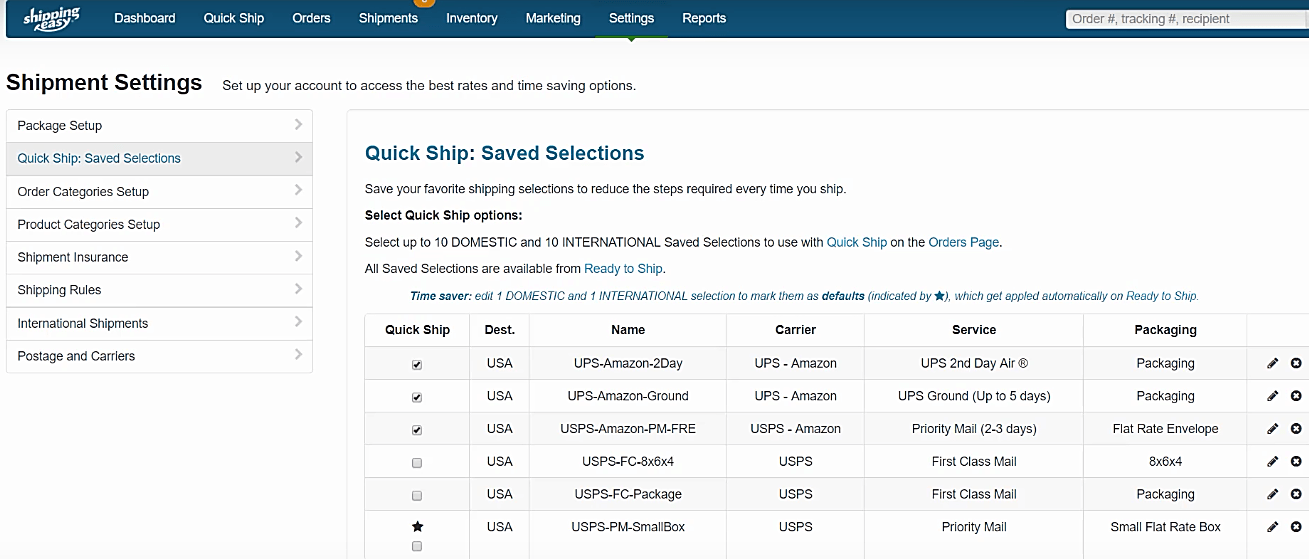
Task: Click the Packaging column header
Action: (1165, 330)
